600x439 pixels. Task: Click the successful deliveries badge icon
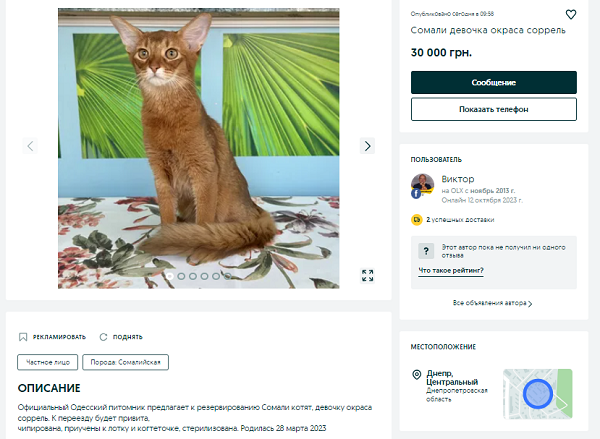point(417,218)
